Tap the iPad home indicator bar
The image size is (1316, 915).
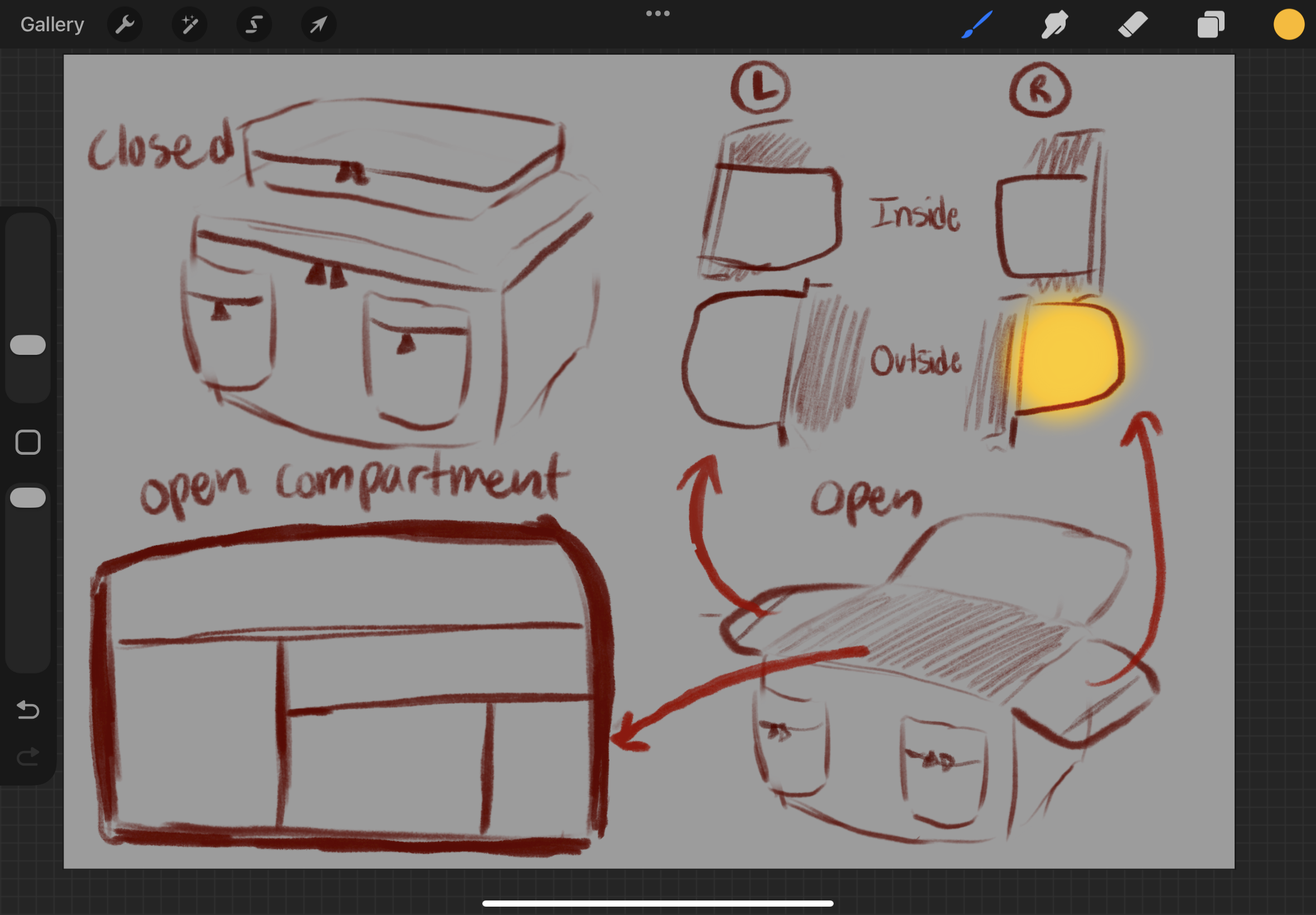[657, 903]
